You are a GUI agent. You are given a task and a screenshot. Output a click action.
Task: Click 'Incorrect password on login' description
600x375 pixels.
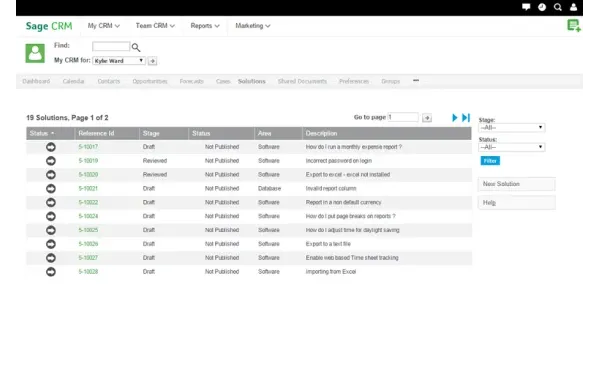339,161
